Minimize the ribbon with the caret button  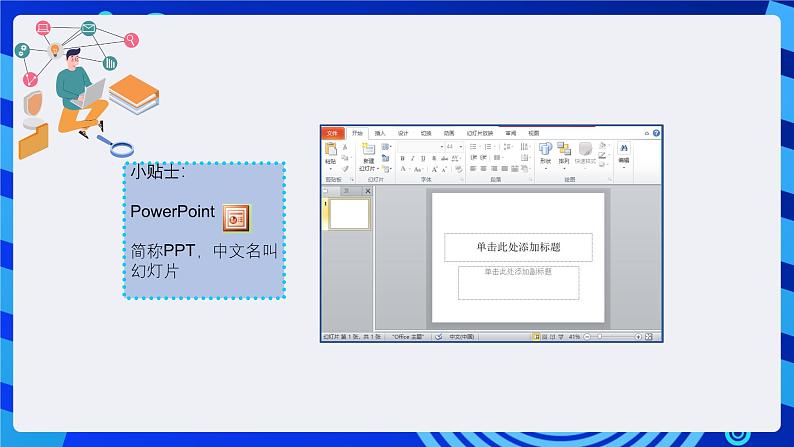(x=647, y=133)
